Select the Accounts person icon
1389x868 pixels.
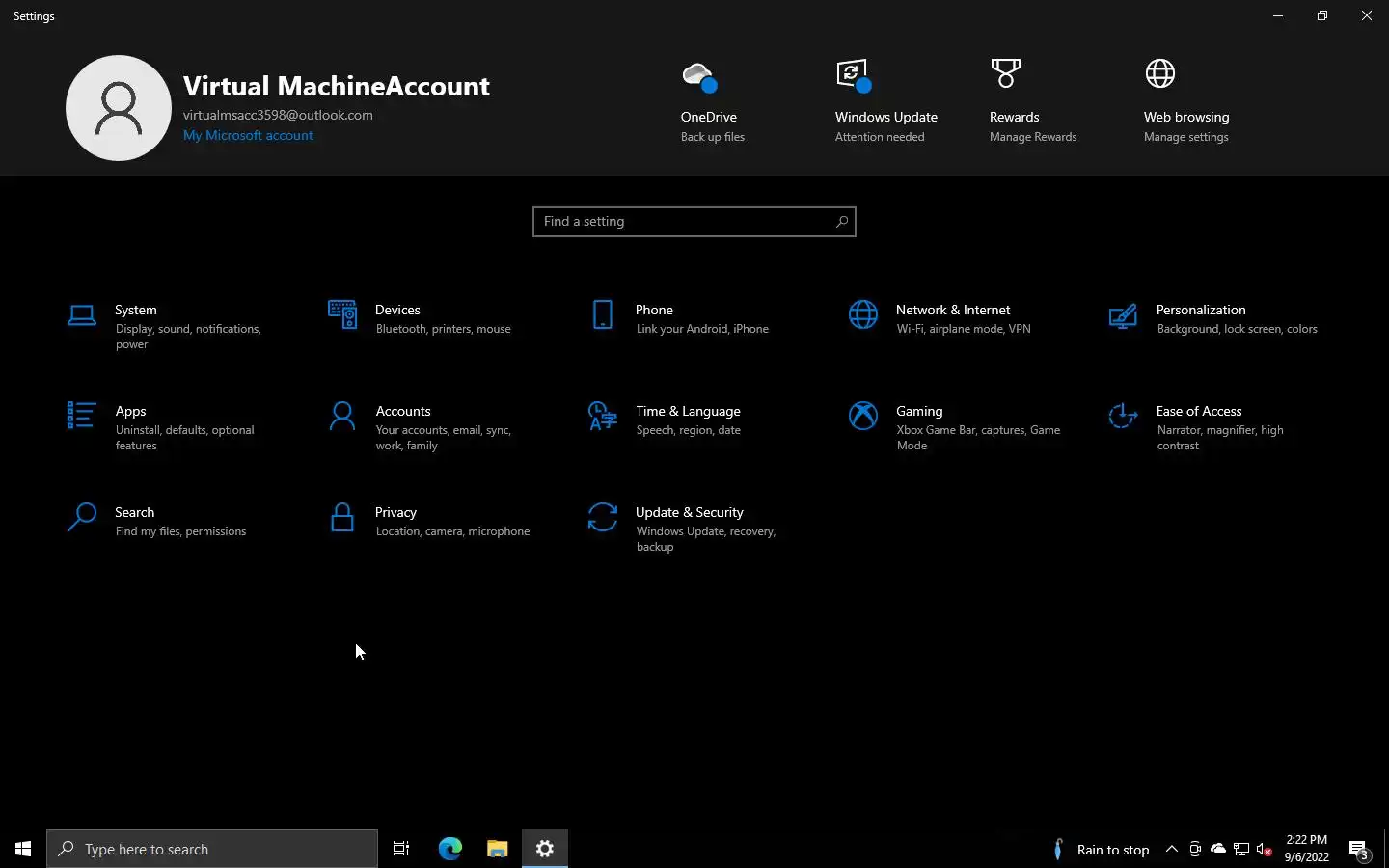342,416
